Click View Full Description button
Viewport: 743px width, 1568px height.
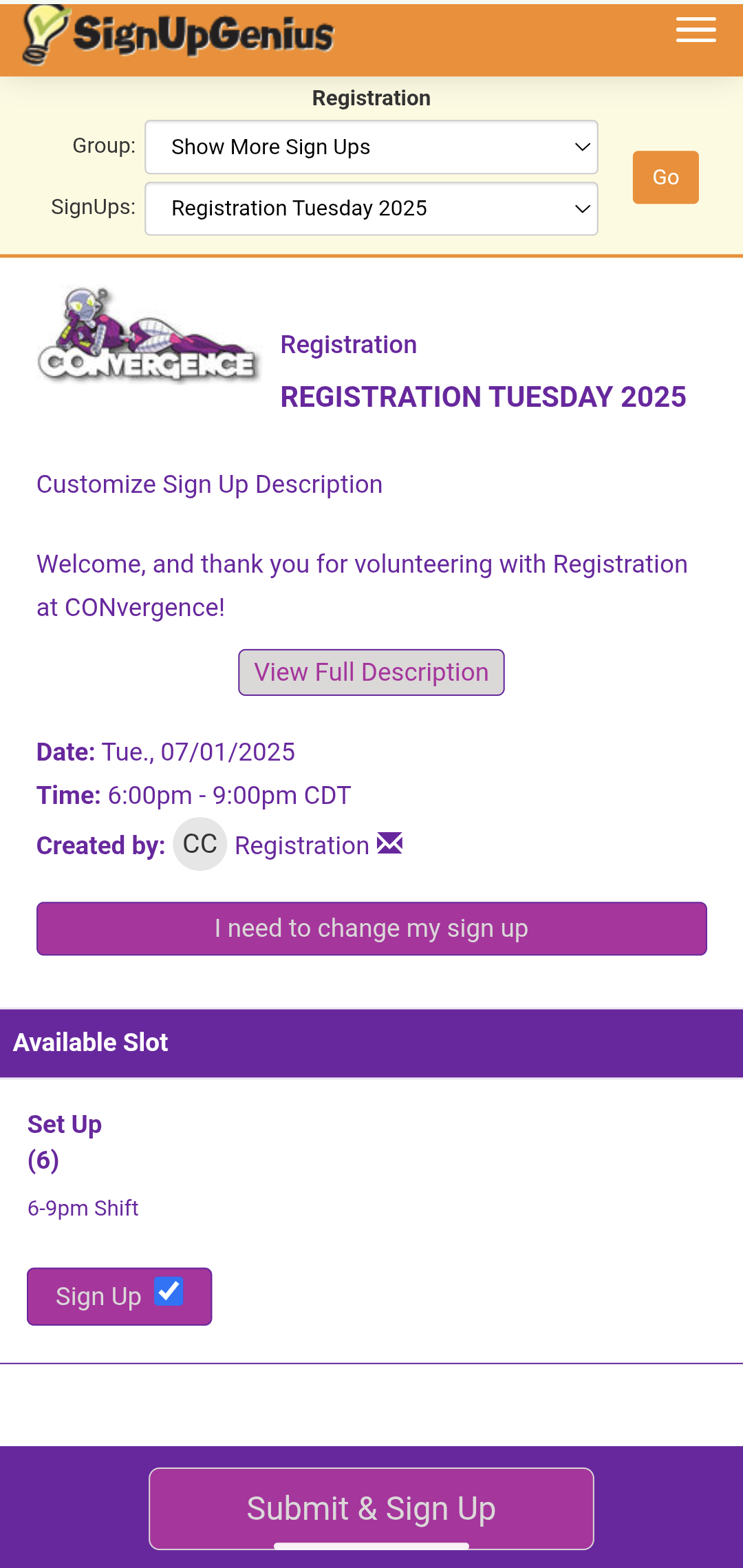[371, 672]
